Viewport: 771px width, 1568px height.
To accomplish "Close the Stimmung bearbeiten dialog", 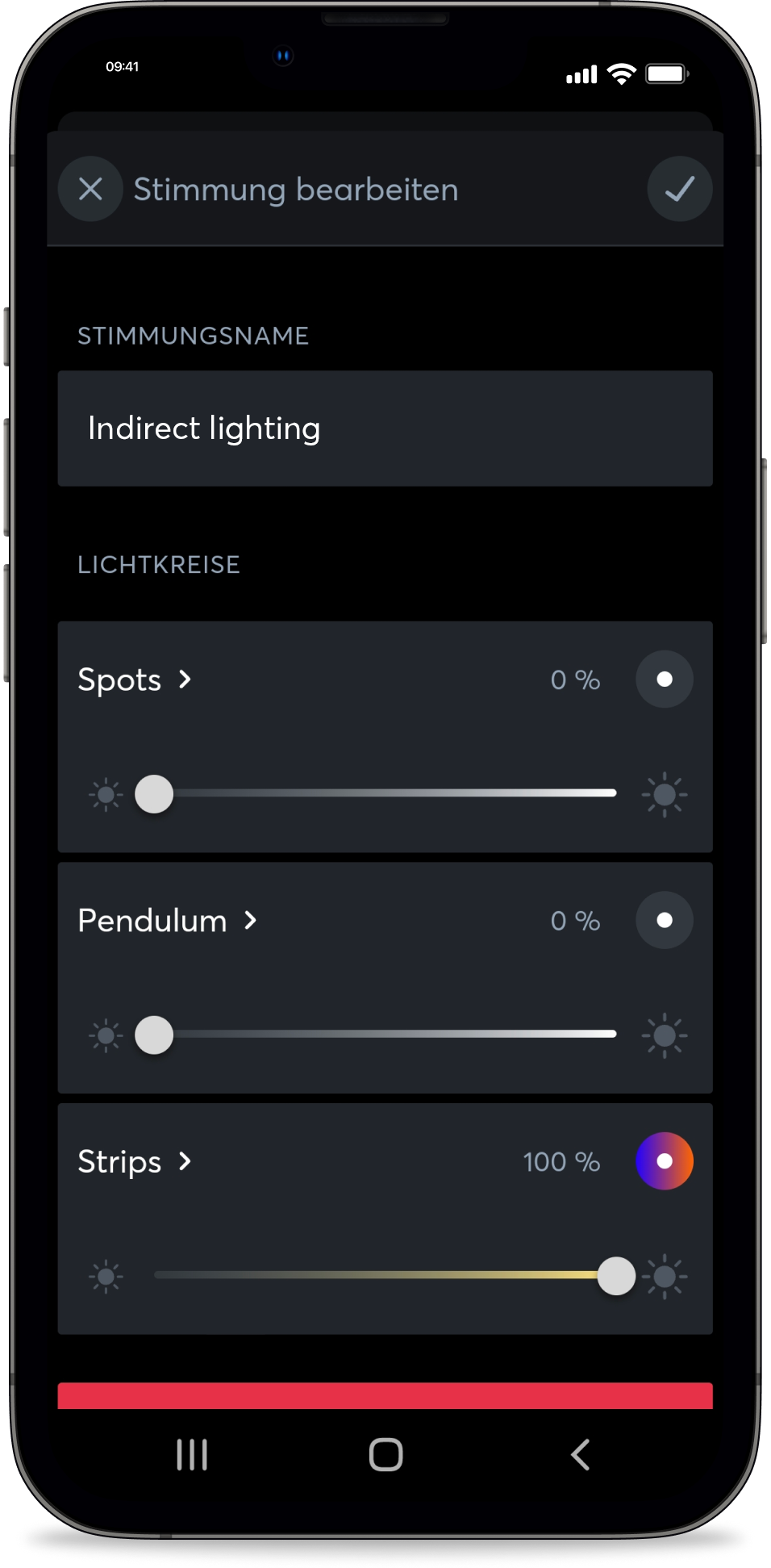I will point(90,189).
